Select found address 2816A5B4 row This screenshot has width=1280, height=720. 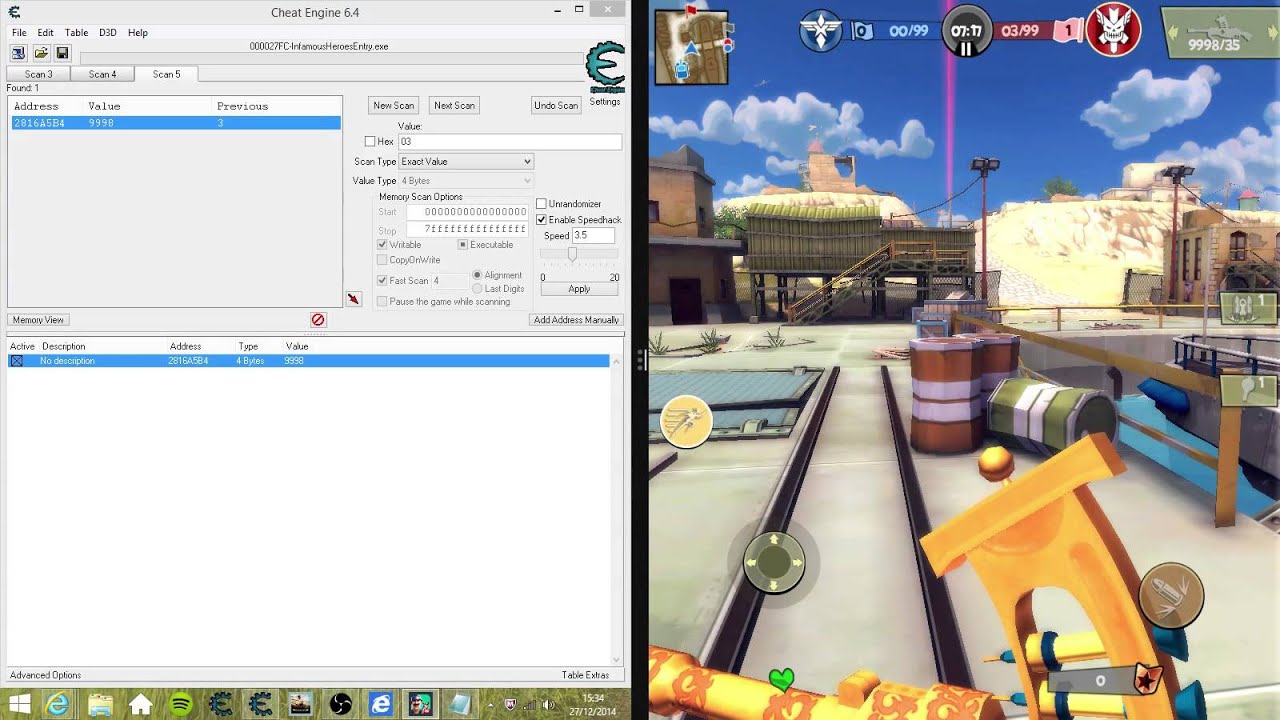[x=175, y=123]
